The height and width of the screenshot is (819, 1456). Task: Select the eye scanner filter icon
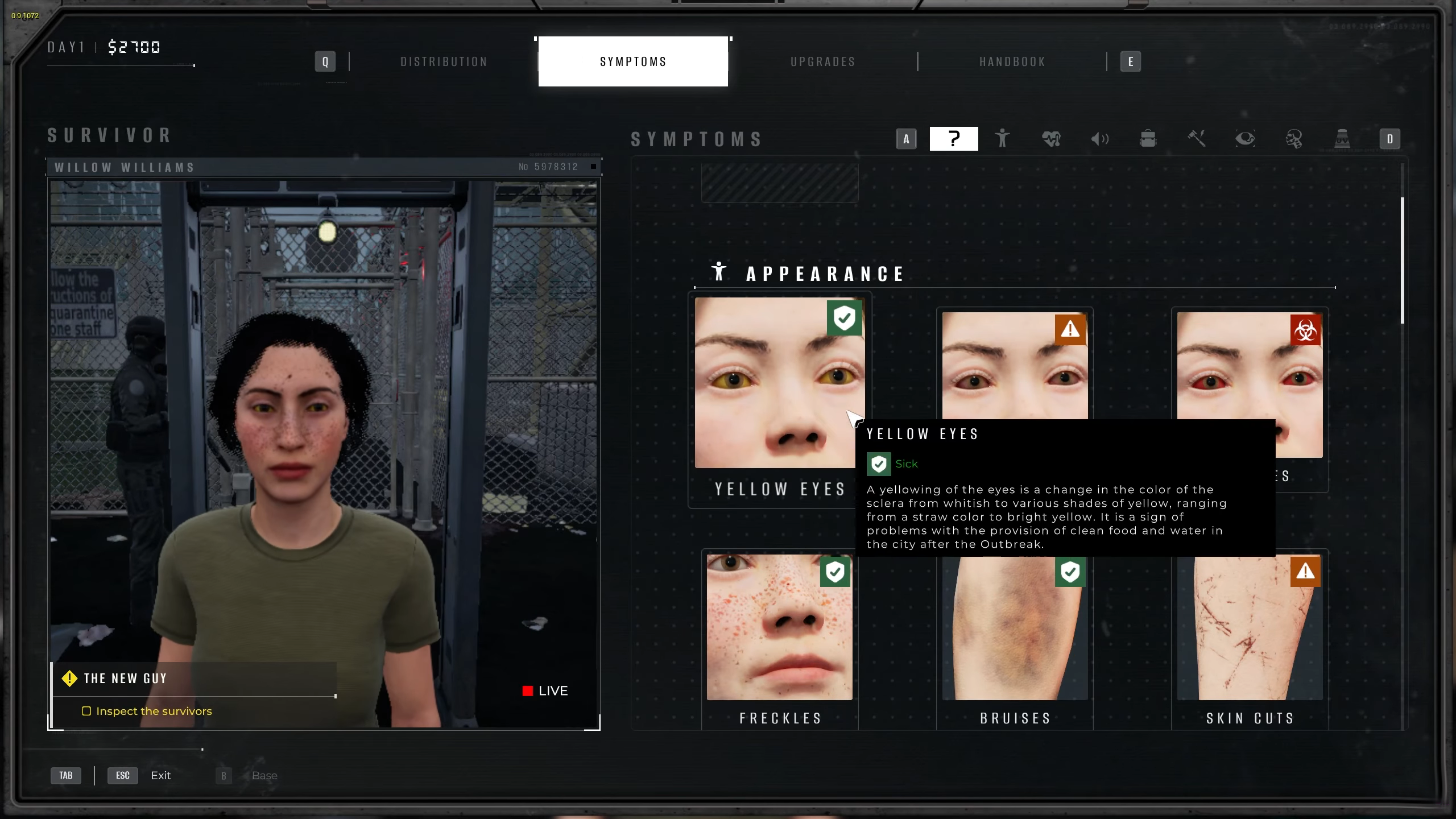(1245, 139)
